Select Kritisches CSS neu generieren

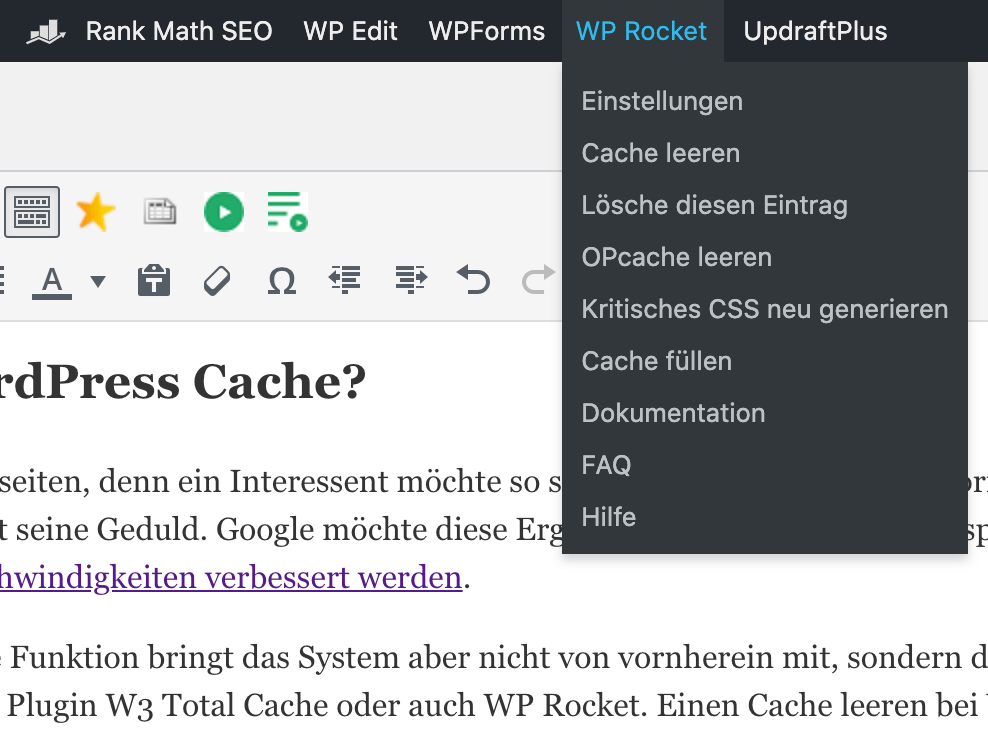pyautogui.click(x=764, y=309)
